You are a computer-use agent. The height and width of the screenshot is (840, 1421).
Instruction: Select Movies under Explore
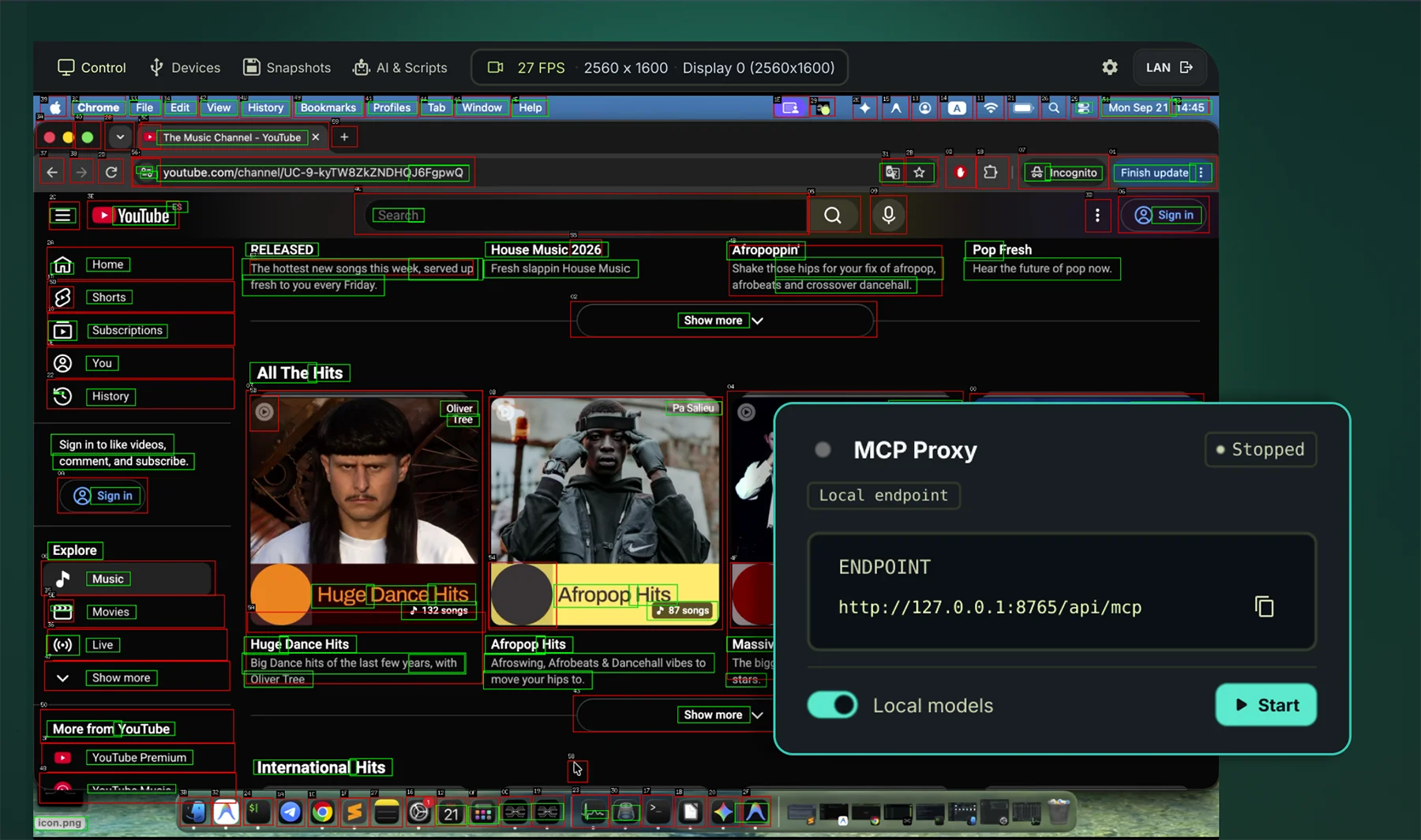tap(134, 612)
